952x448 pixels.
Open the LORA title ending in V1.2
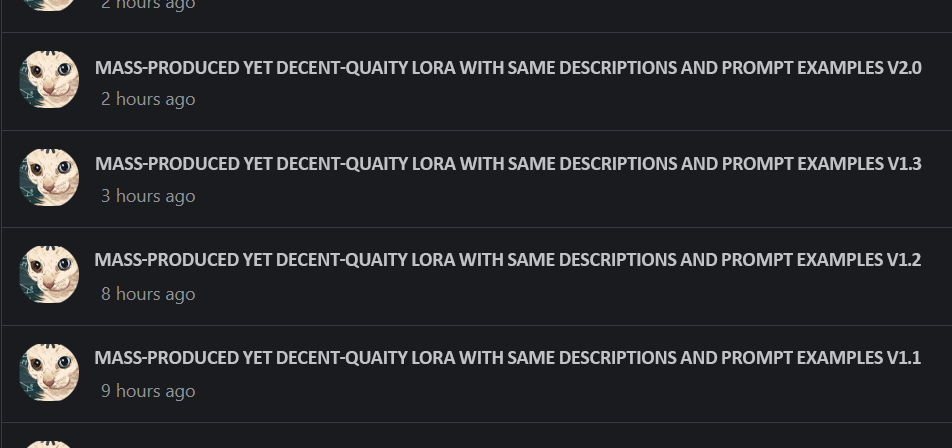pyautogui.click(x=508, y=260)
